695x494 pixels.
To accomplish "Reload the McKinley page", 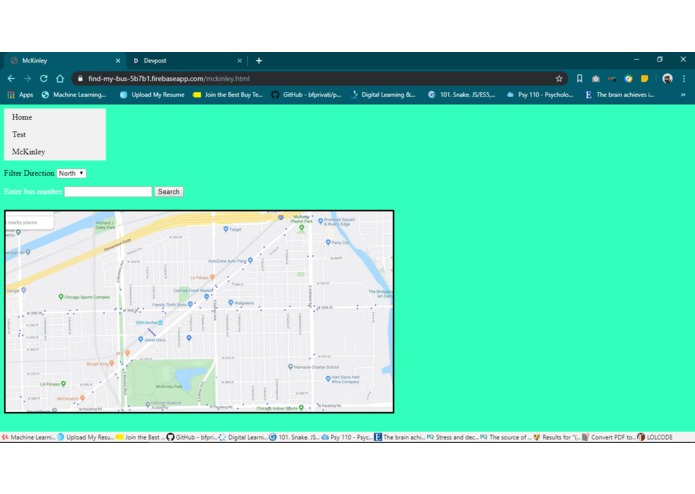I will click(x=43, y=78).
